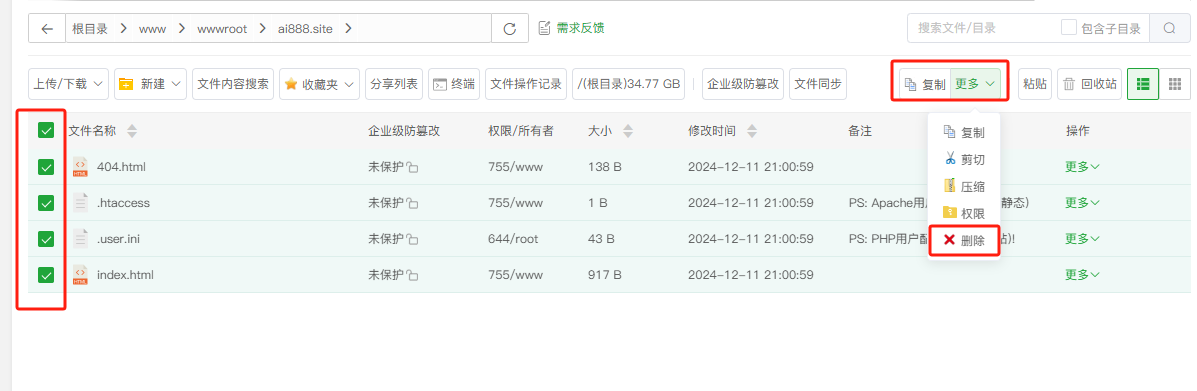The image size is (1197, 391).
Task: Navigate to 根目录 in the breadcrumb
Action: click(90, 29)
